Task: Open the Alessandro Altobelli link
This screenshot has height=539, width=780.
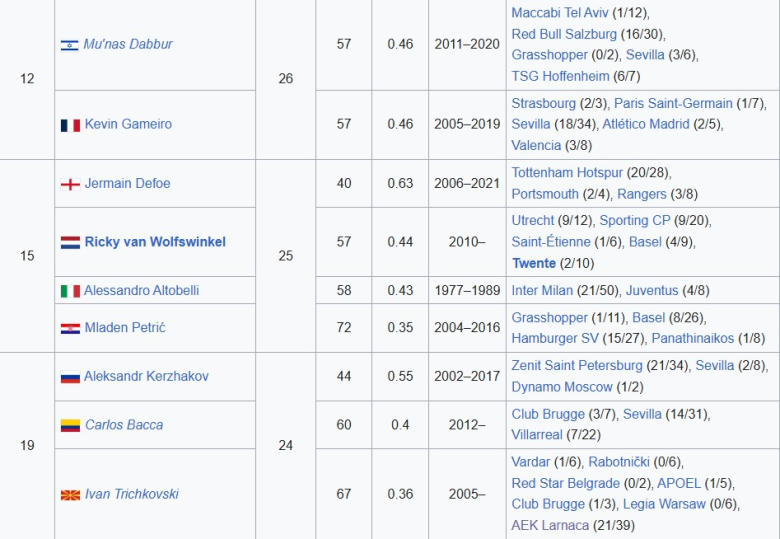Action: (x=141, y=290)
